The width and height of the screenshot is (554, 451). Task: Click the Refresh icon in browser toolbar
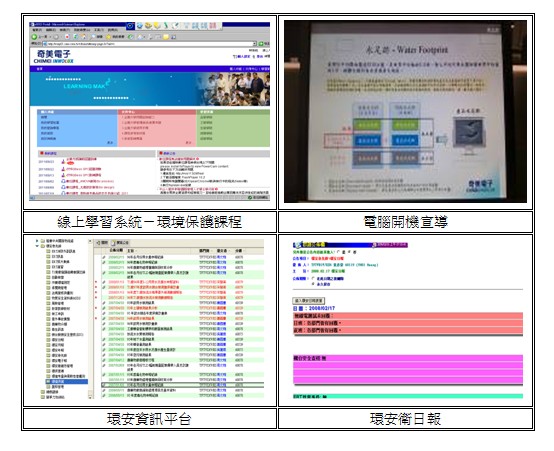tap(75, 37)
